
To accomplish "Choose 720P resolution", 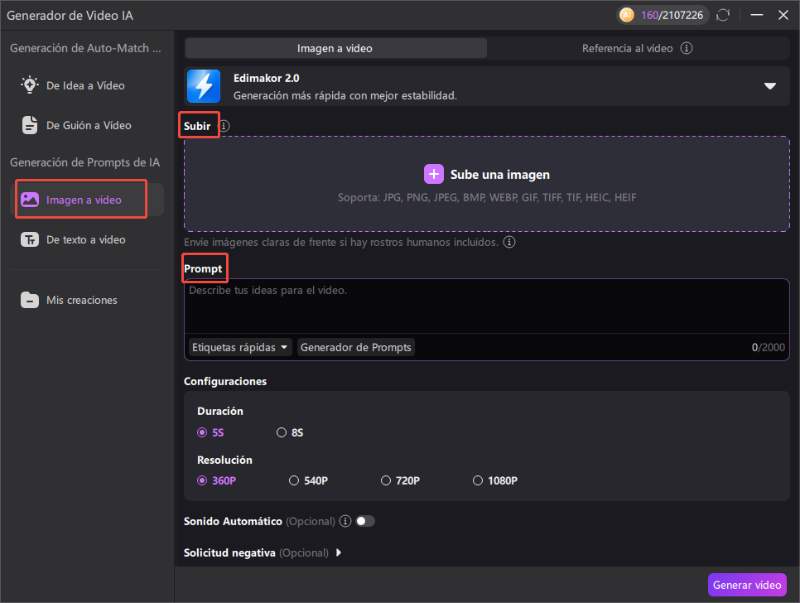I will click(x=387, y=481).
